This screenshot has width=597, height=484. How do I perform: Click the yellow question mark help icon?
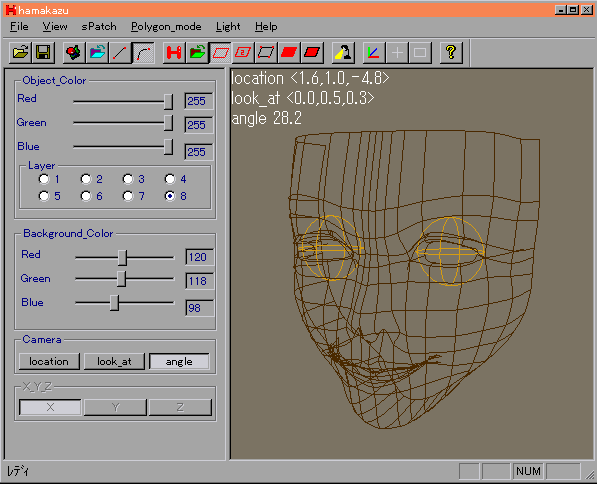pos(451,52)
